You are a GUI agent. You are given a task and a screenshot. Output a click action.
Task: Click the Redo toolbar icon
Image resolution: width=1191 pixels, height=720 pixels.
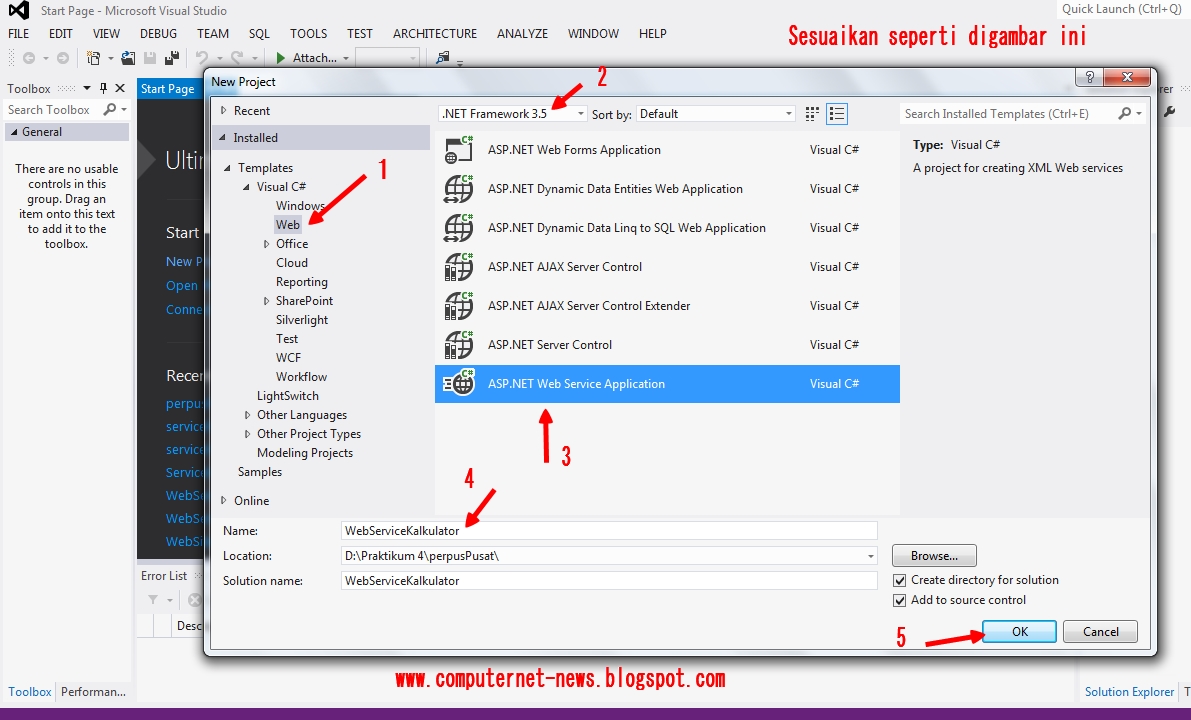[x=237, y=58]
